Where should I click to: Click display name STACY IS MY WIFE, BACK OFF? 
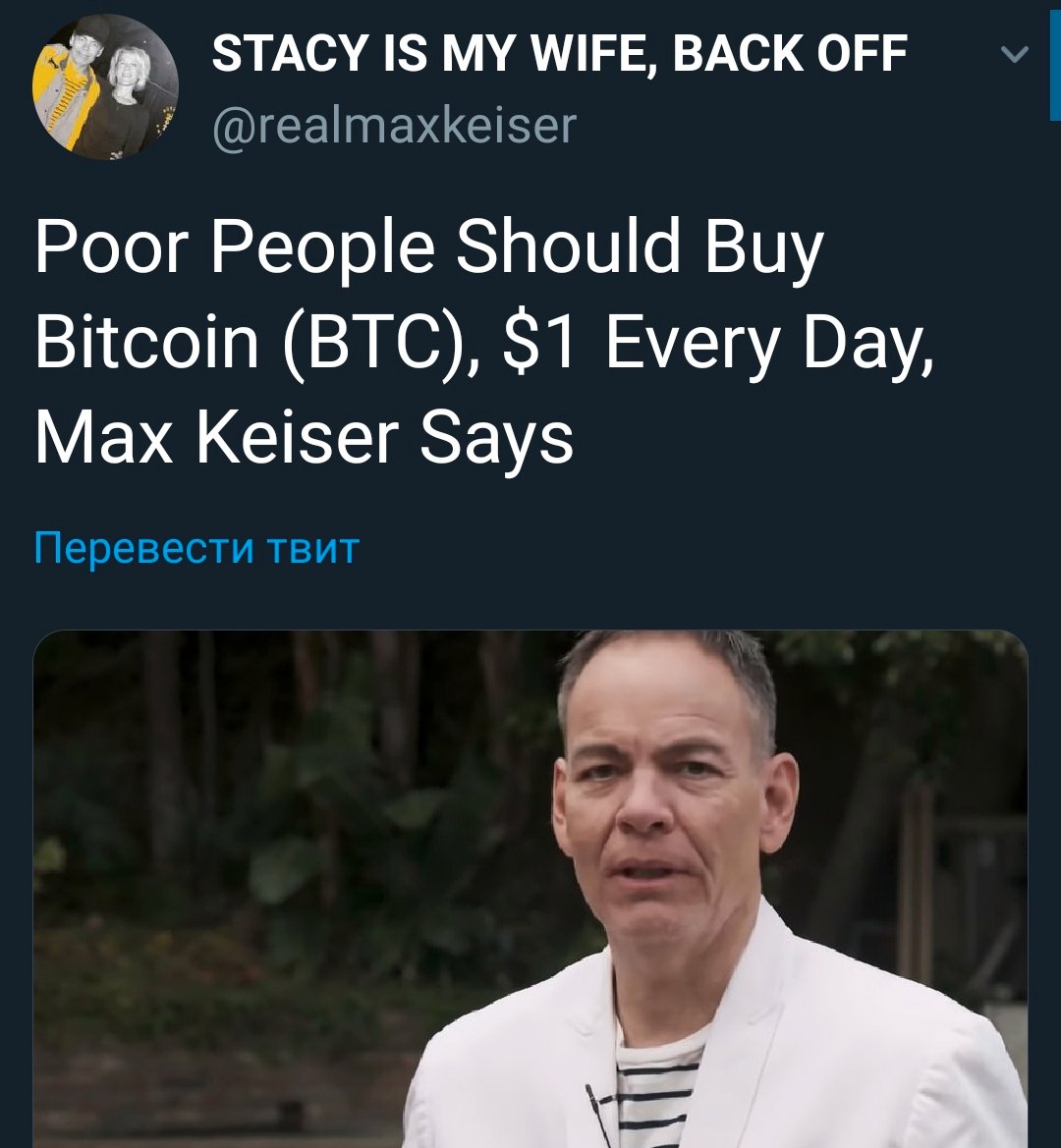pyautogui.click(x=559, y=53)
